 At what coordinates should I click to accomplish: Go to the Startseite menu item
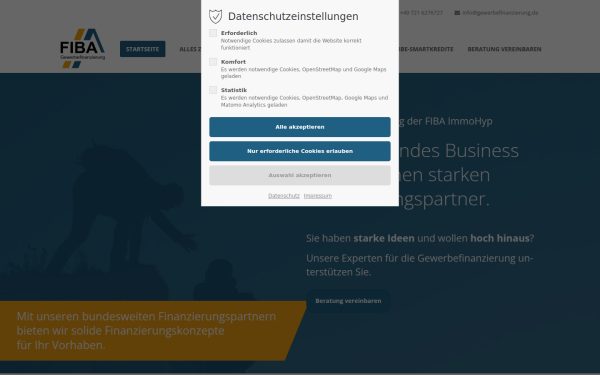142,49
